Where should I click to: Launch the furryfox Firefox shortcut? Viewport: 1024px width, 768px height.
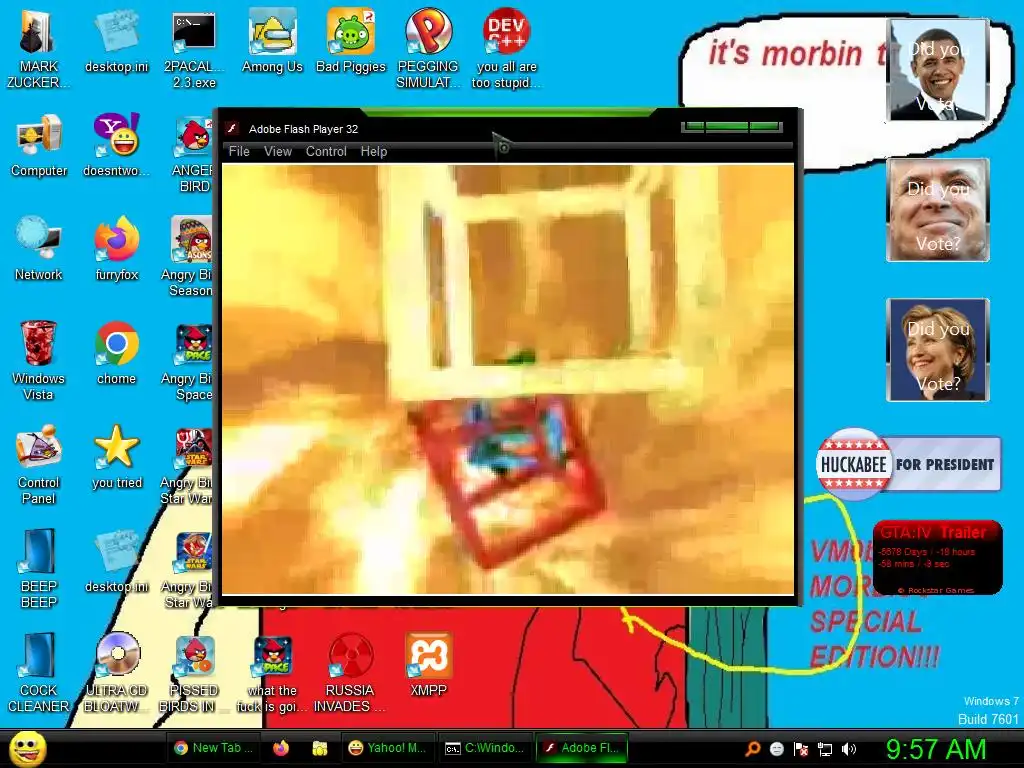tap(116, 249)
